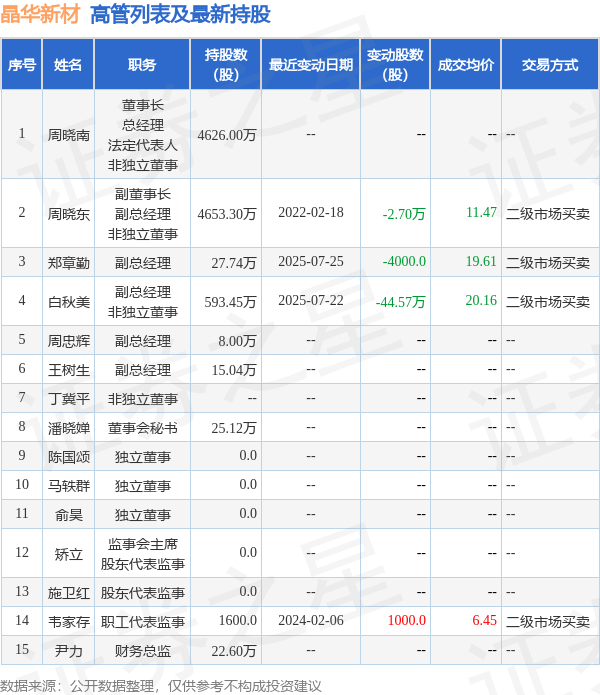The width and height of the screenshot is (600, 695).
Task: Click the average price 19.61
Action: [x=481, y=261]
